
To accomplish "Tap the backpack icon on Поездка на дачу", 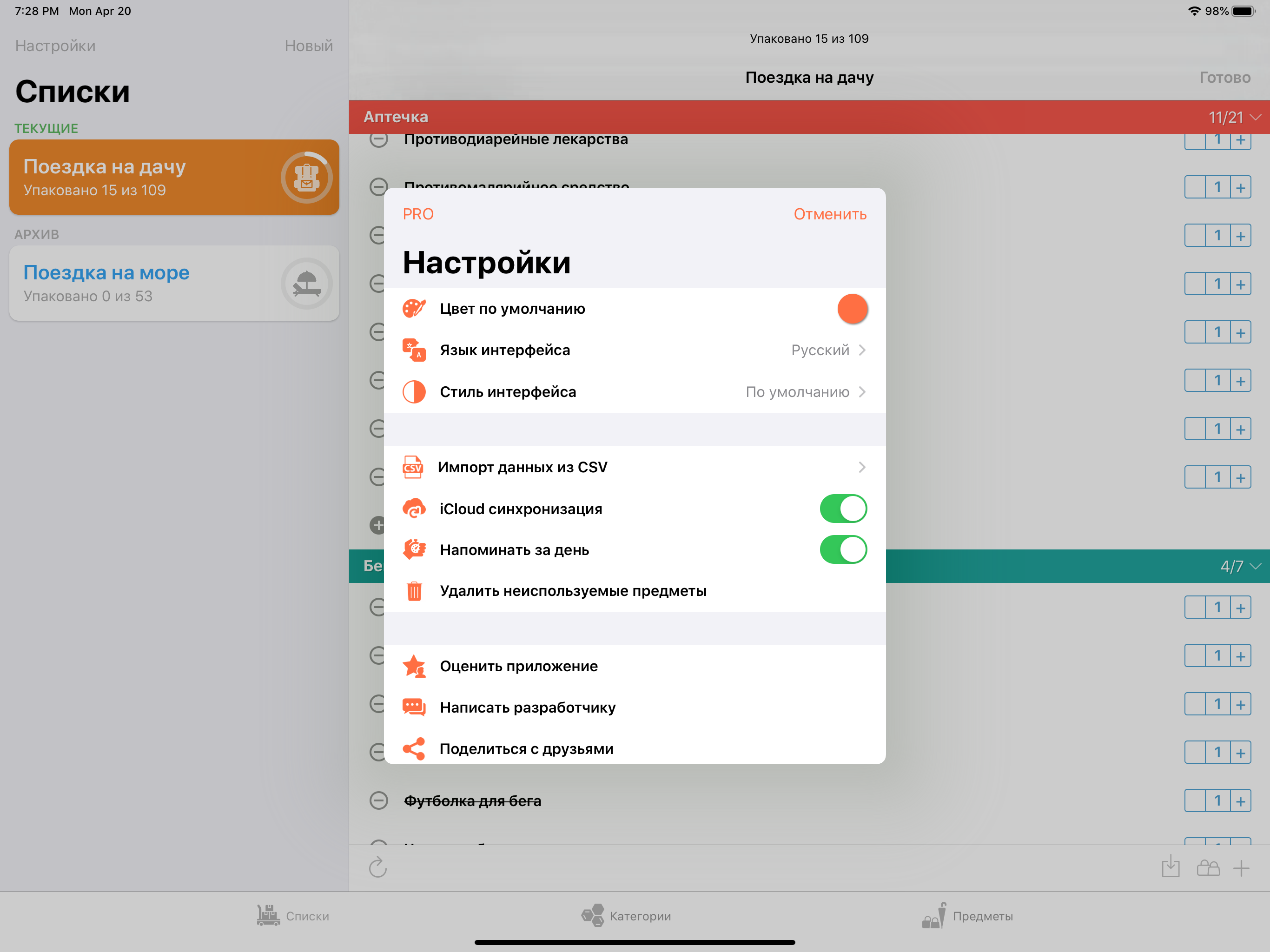I will point(307,178).
